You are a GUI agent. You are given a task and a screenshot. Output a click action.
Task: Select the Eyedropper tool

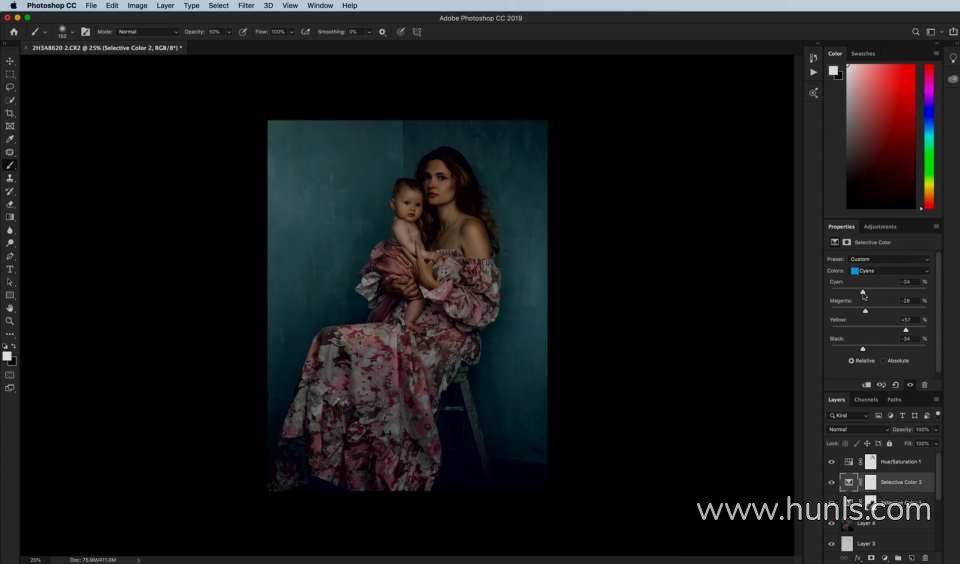(x=10, y=139)
